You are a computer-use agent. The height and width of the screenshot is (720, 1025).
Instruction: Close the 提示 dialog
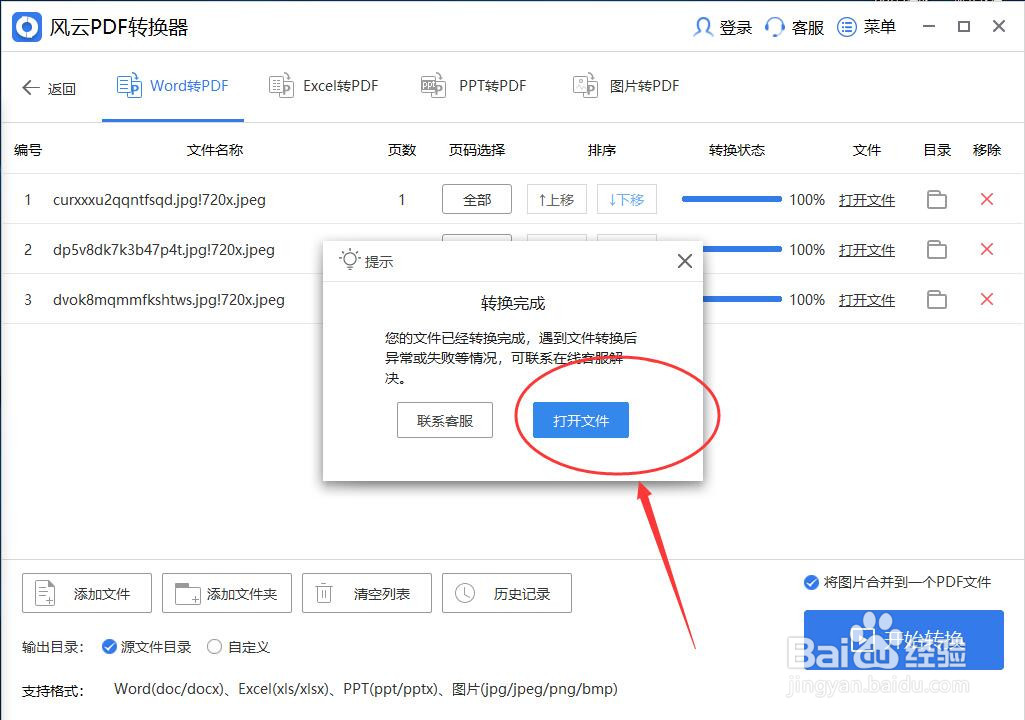click(x=684, y=261)
